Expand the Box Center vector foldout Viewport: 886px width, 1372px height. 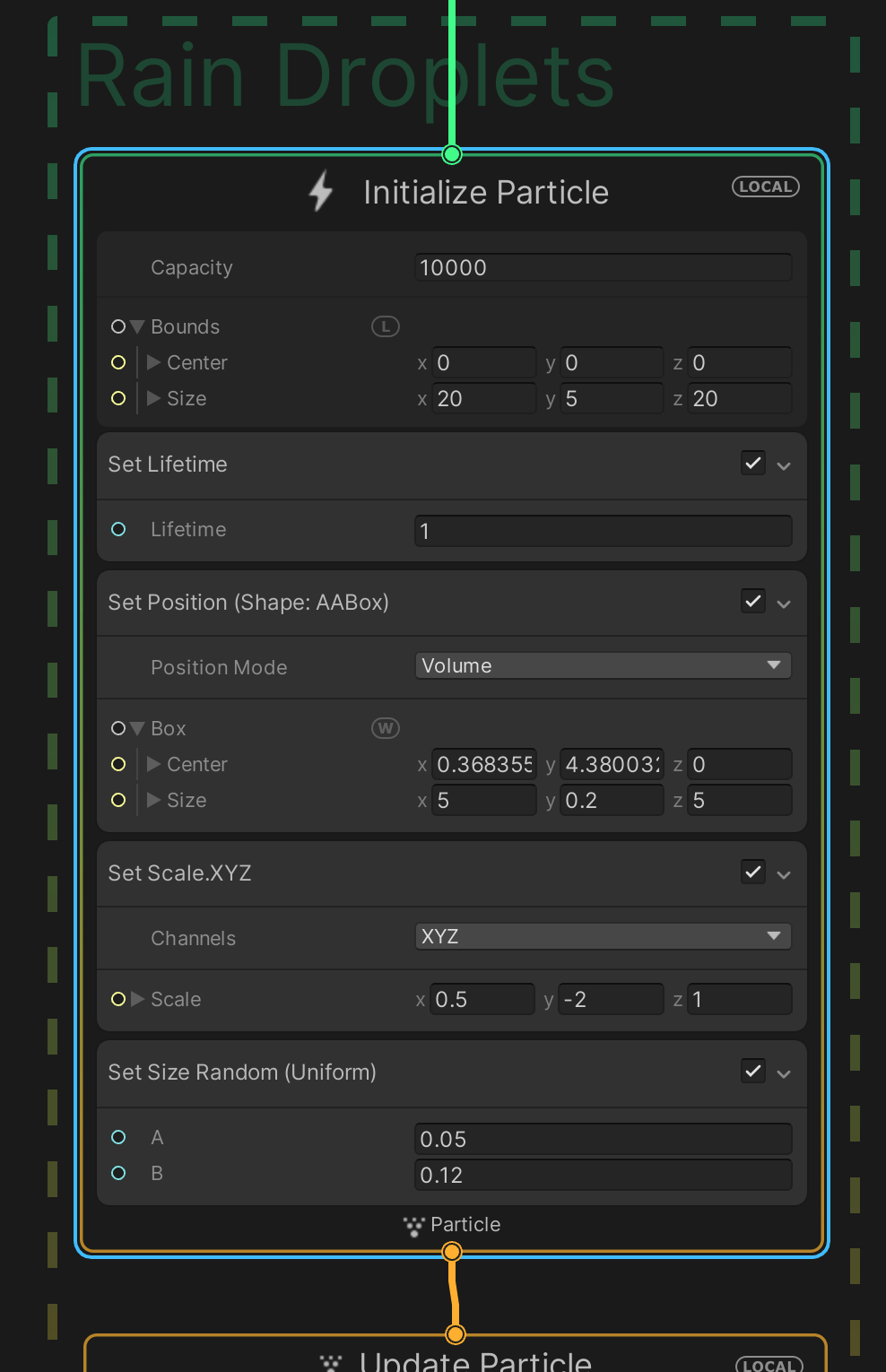tap(153, 764)
